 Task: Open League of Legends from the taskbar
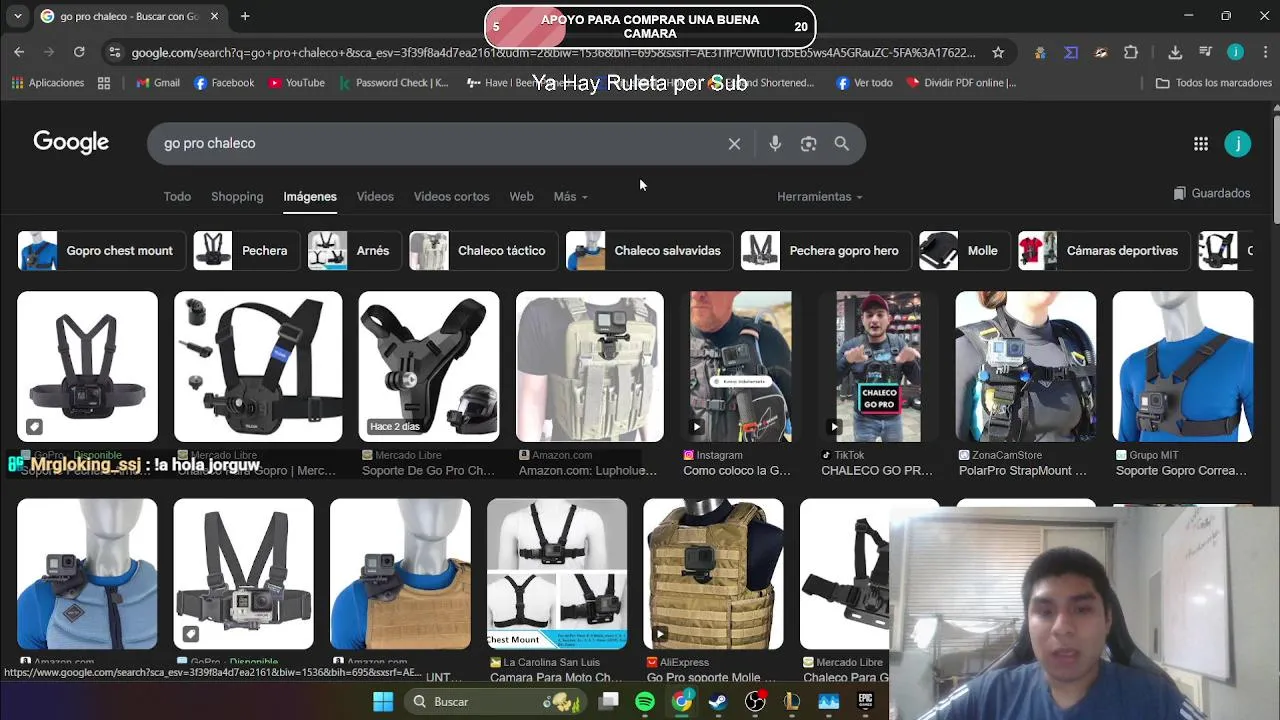tap(792, 702)
